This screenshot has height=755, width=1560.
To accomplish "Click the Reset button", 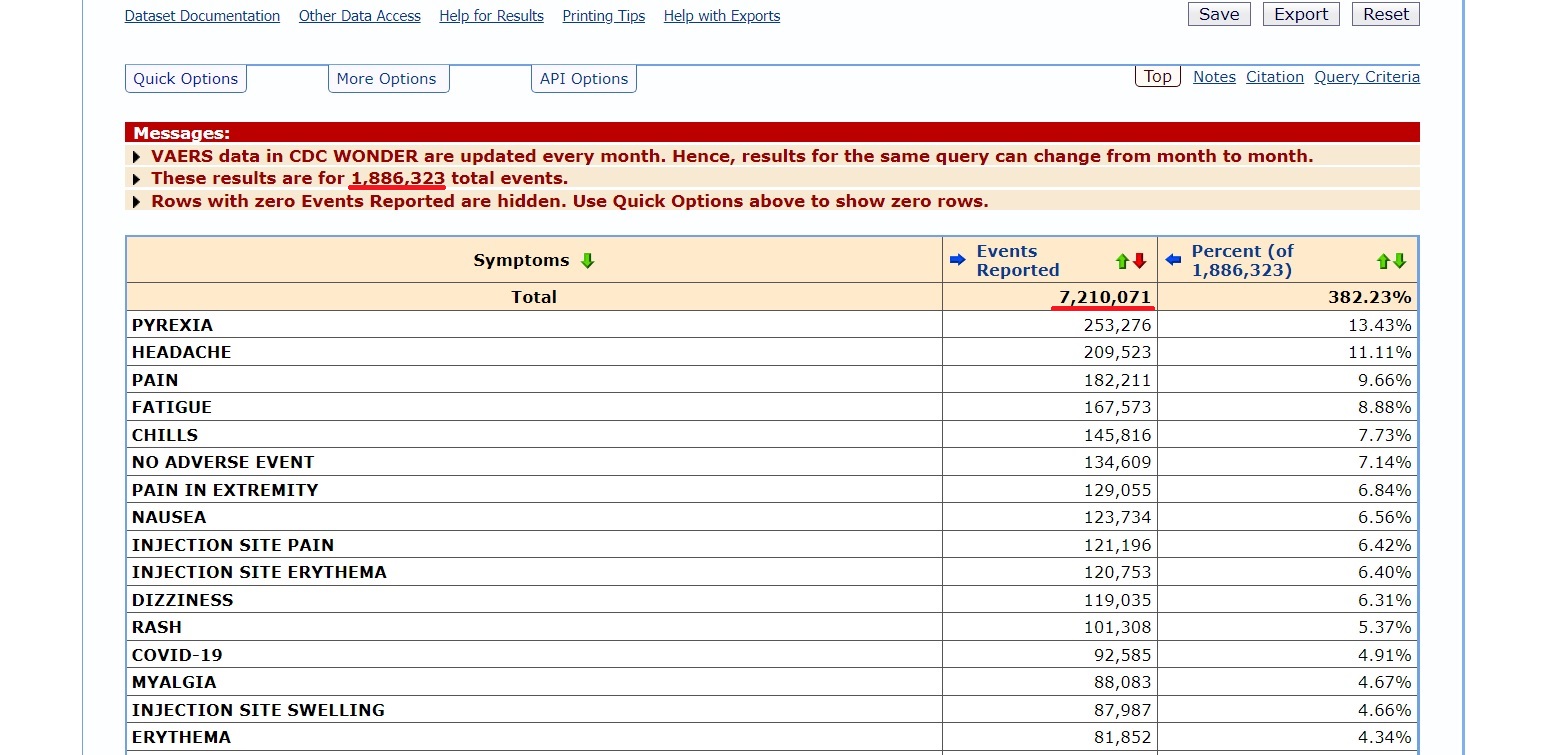I will [1385, 14].
